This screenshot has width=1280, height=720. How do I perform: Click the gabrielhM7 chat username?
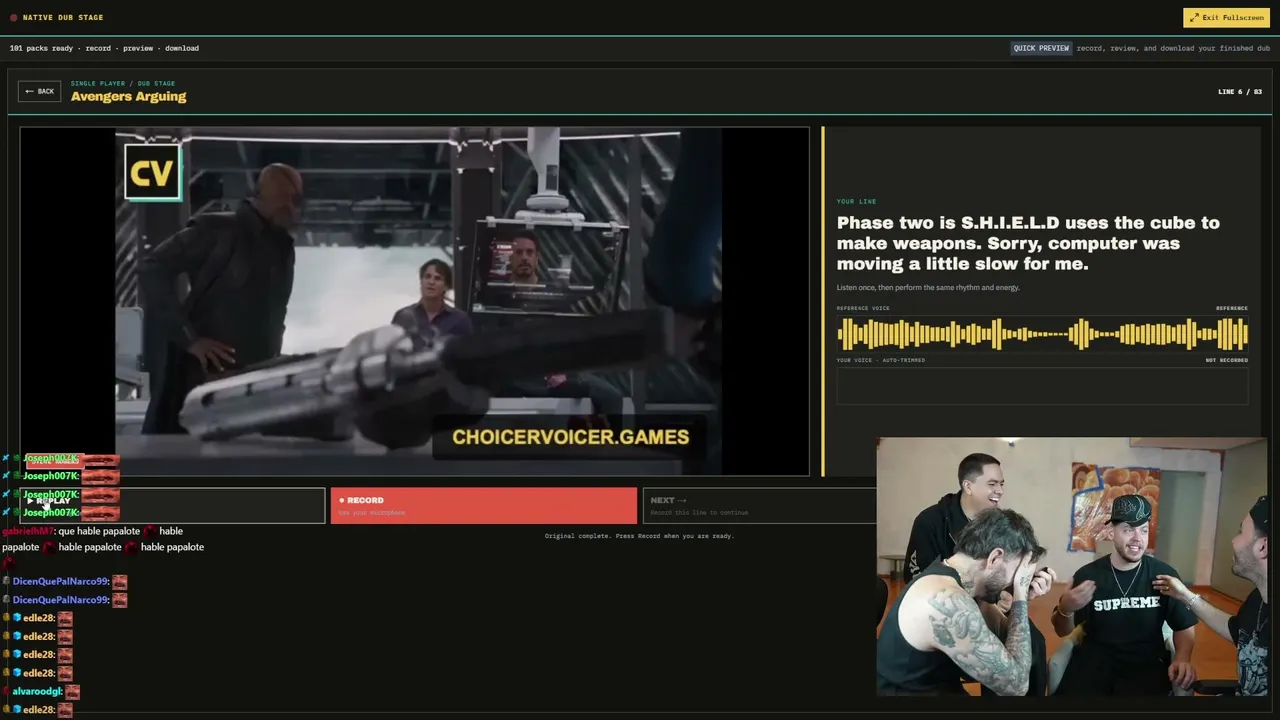pos(28,531)
